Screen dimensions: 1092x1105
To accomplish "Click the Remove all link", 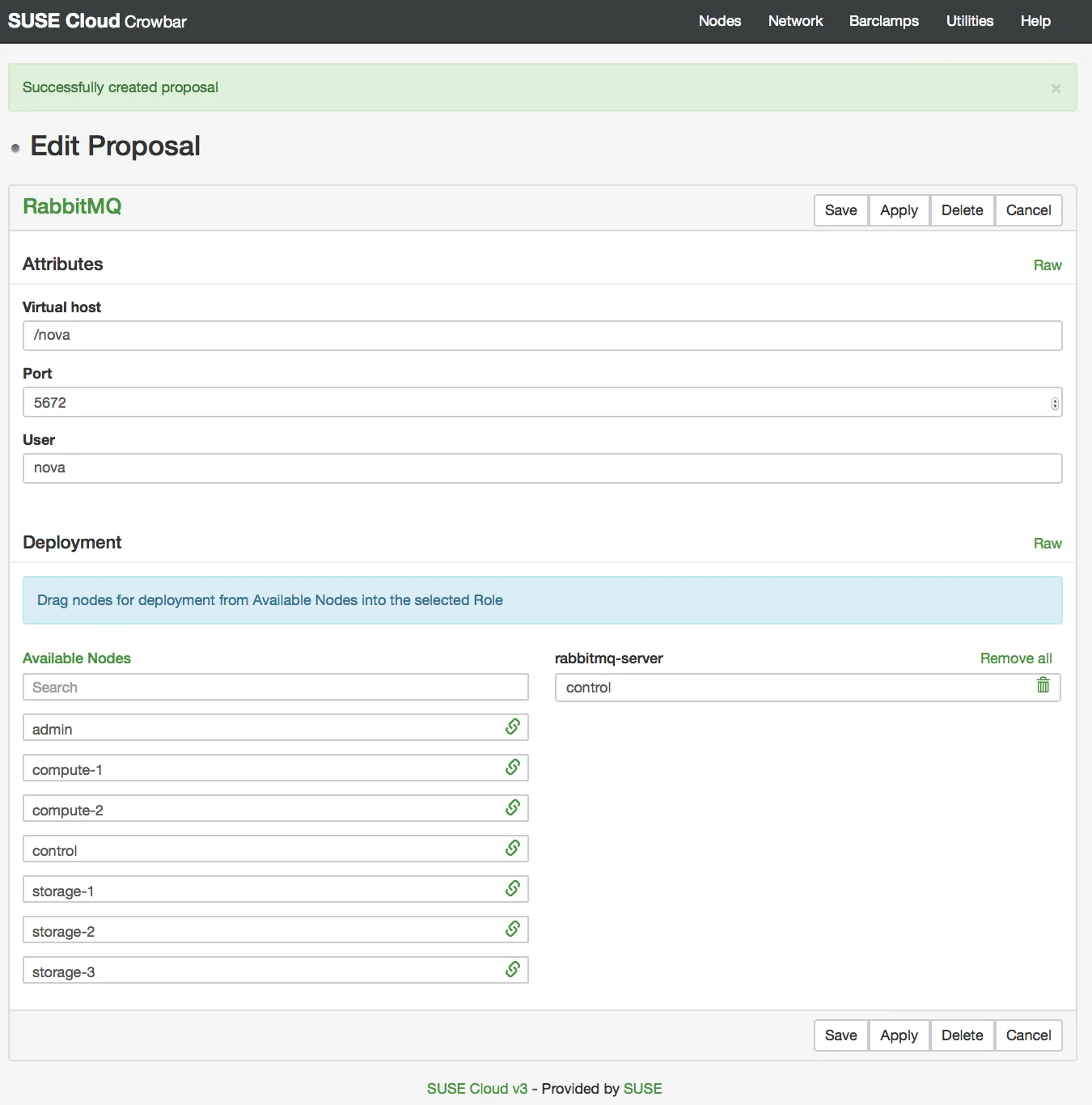I will 1016,658.
